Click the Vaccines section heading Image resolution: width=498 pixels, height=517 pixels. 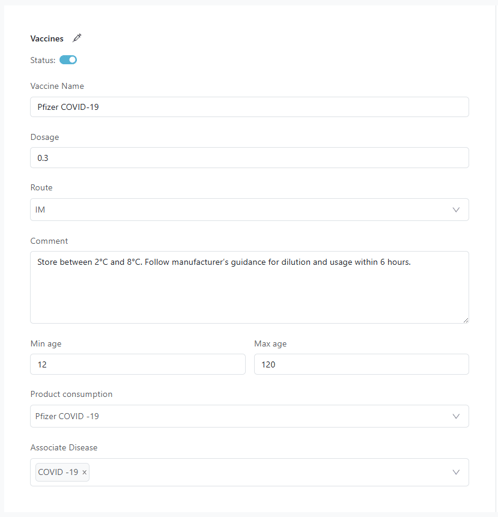coord(47,39)
